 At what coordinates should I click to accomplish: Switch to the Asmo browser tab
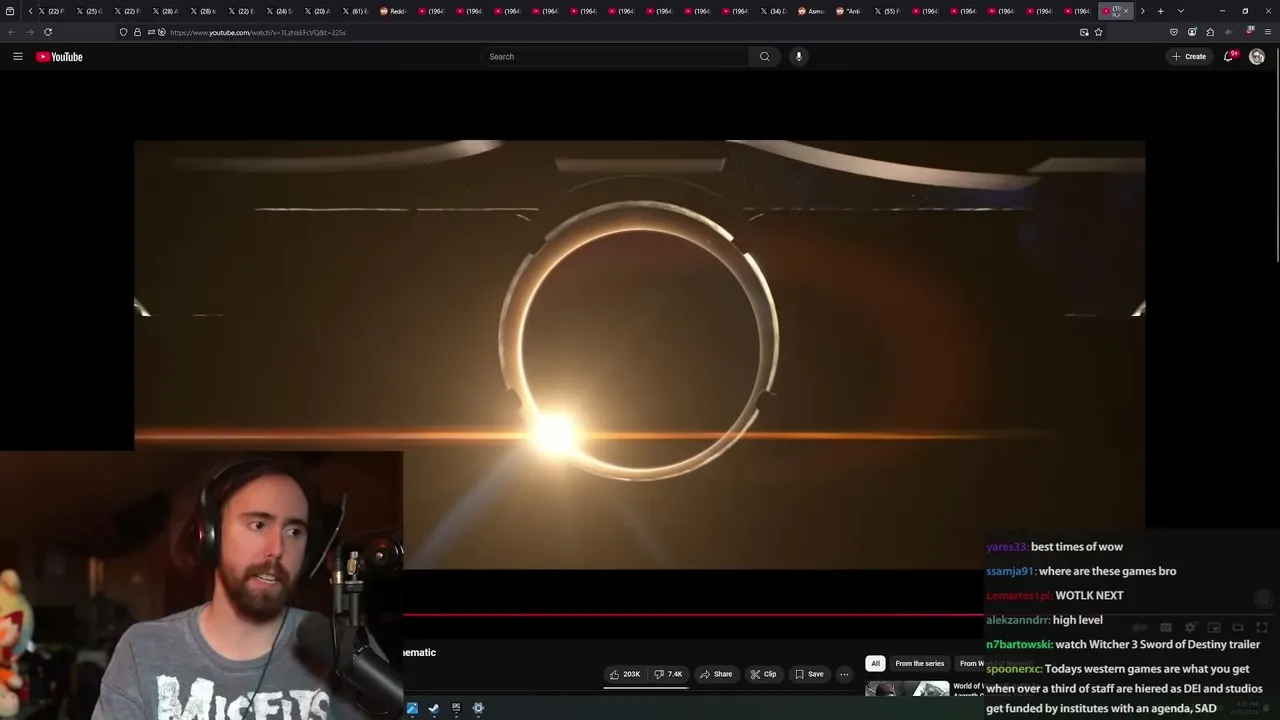coord(811,11)
